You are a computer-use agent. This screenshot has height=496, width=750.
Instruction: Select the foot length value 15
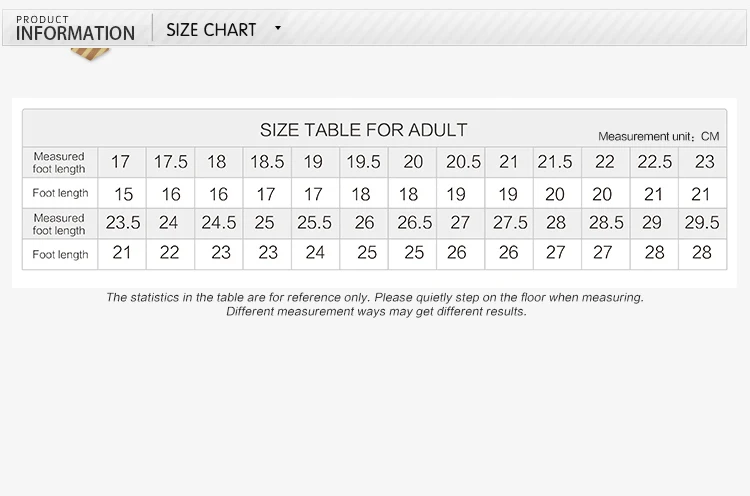click(x=122, y=194)
